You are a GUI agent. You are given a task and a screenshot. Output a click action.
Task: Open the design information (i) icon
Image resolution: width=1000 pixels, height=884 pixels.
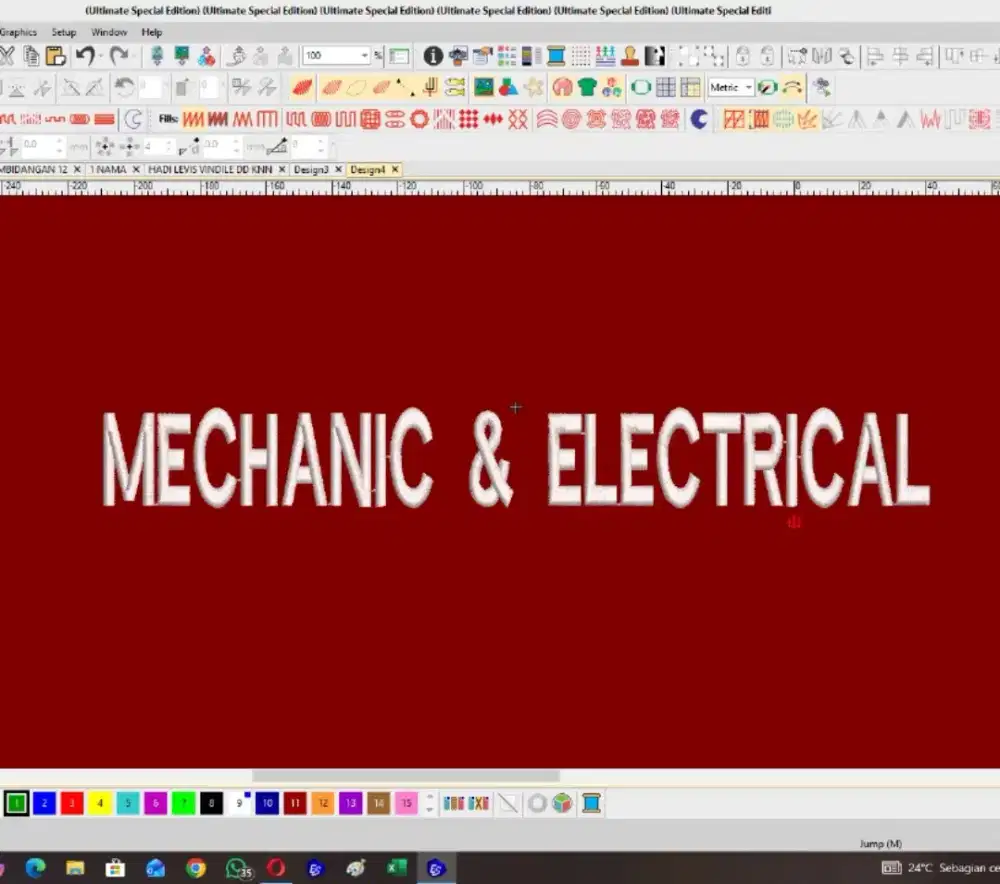tap(433, 56)
